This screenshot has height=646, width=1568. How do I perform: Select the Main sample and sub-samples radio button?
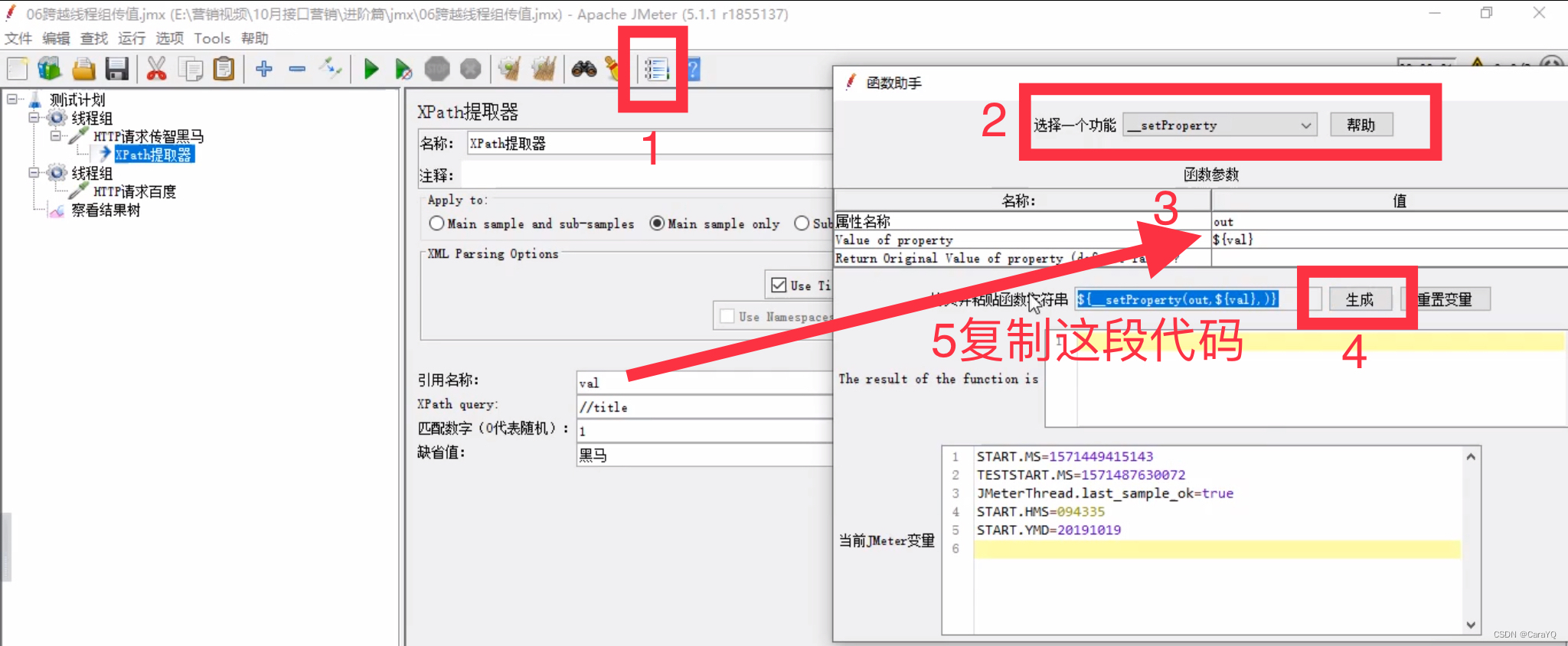click(x=436, y=223)
